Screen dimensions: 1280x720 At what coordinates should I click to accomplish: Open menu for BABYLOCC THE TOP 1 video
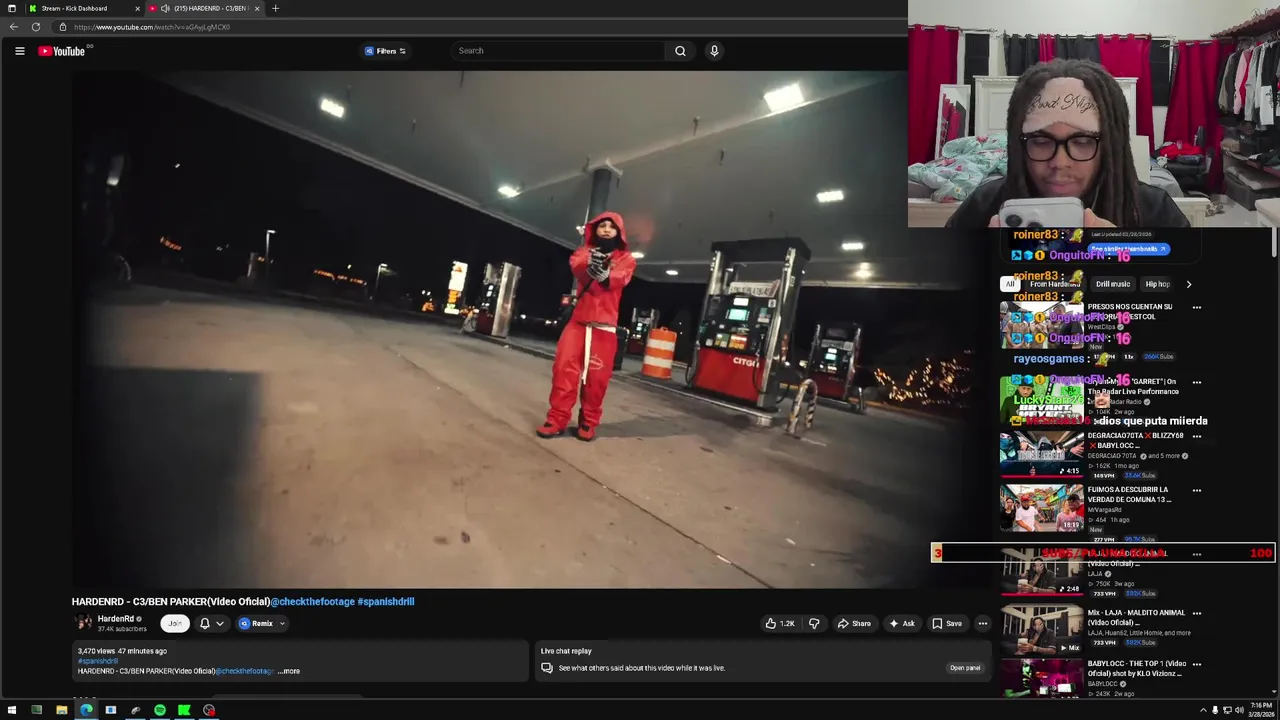click(x=1197, y=664)
